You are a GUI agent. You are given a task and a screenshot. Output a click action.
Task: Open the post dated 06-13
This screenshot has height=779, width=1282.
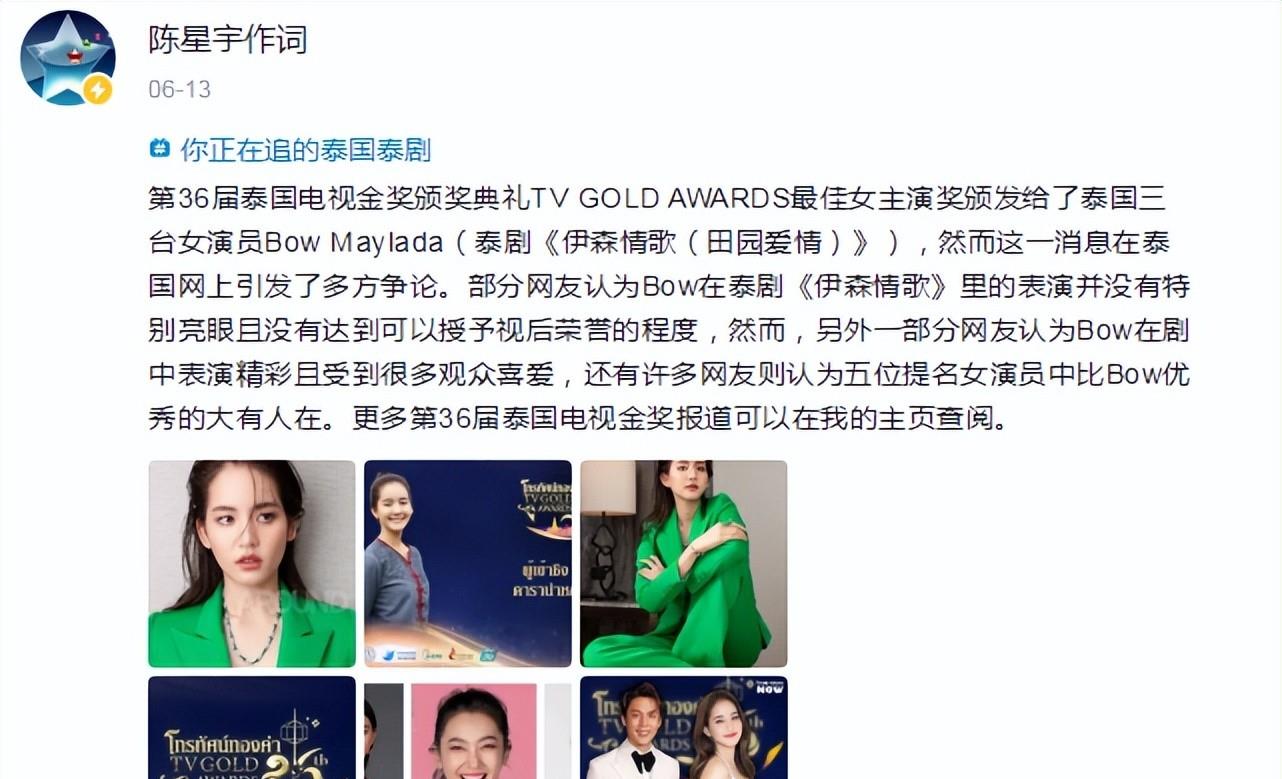180,89
